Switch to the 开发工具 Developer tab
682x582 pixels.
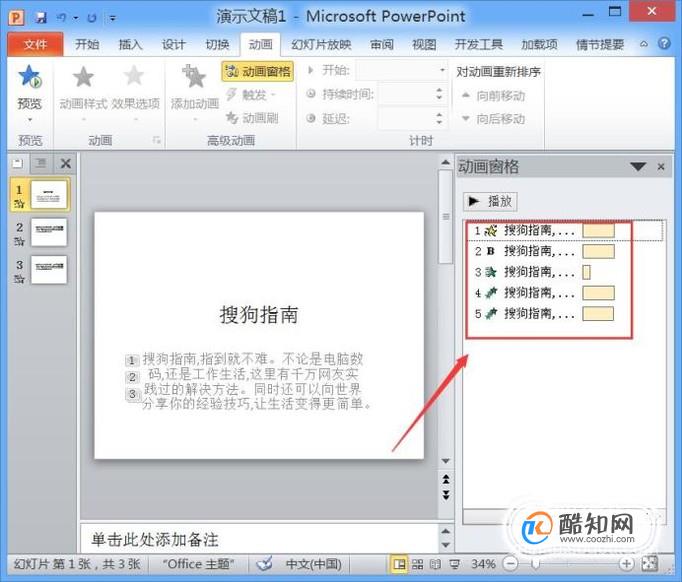click(x=478, y=44)
